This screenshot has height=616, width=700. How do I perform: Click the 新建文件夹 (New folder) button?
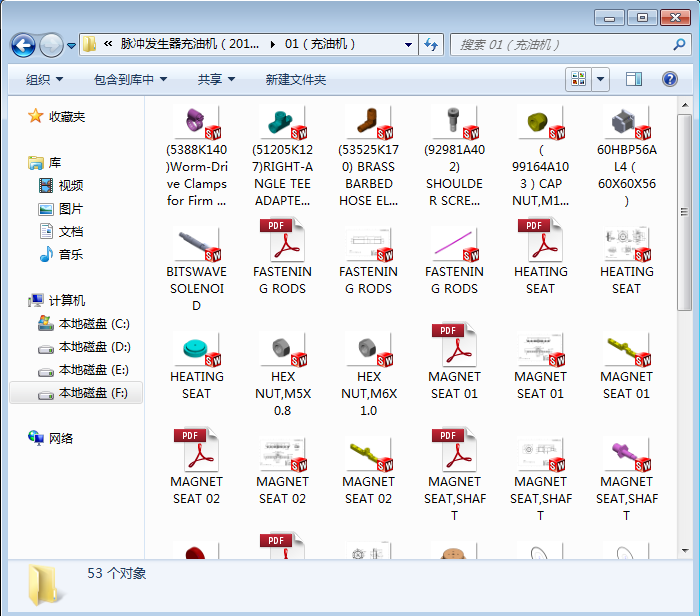pos(295,79)
